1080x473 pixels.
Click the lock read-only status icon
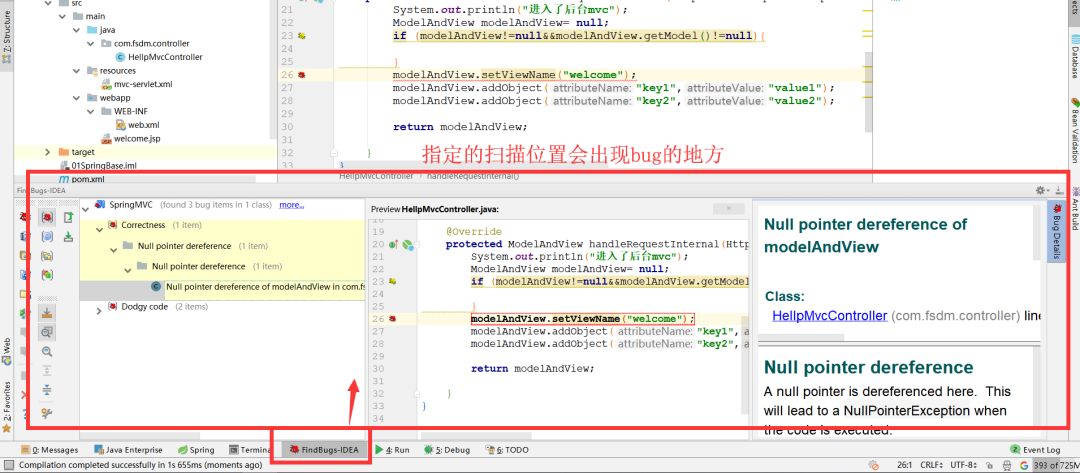[x=988, y=466]
